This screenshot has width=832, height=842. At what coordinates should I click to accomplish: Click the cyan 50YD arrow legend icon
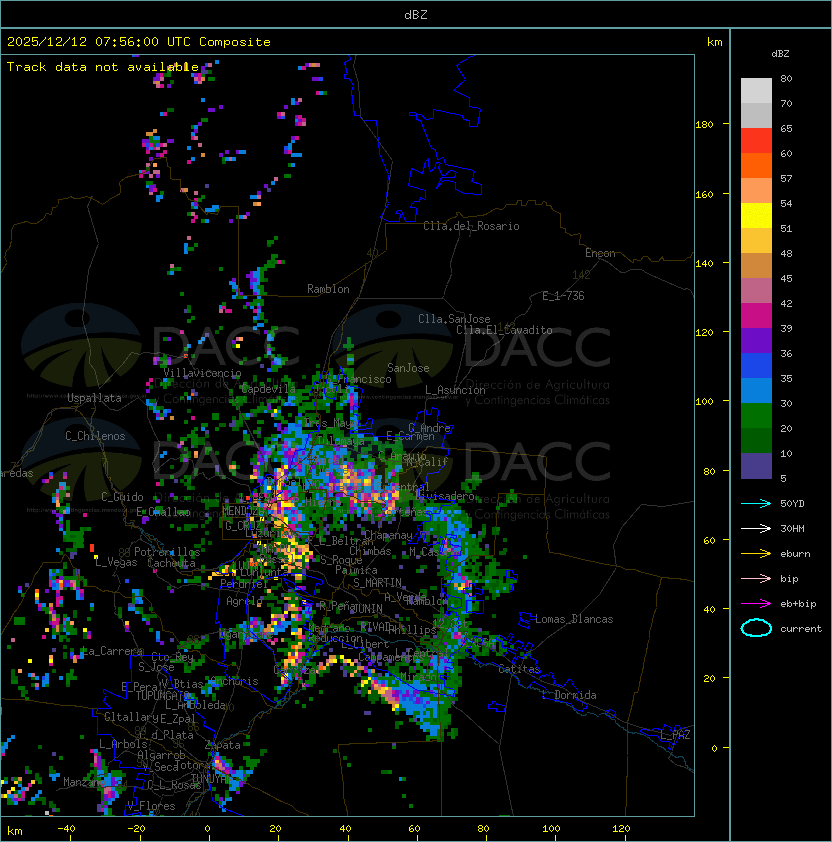coord(756,503)
